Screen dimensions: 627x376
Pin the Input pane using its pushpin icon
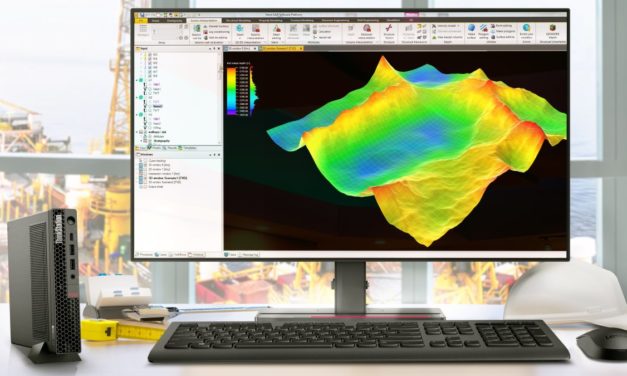[214, 49]
